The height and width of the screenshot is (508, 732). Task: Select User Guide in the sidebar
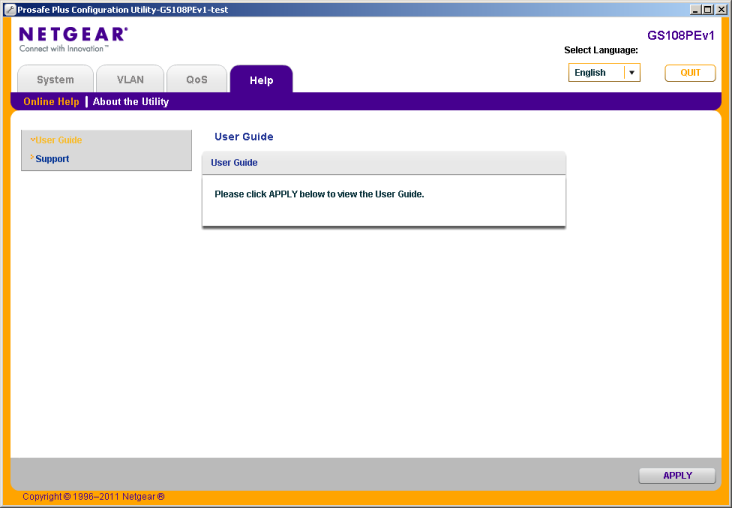click(59, 140)
